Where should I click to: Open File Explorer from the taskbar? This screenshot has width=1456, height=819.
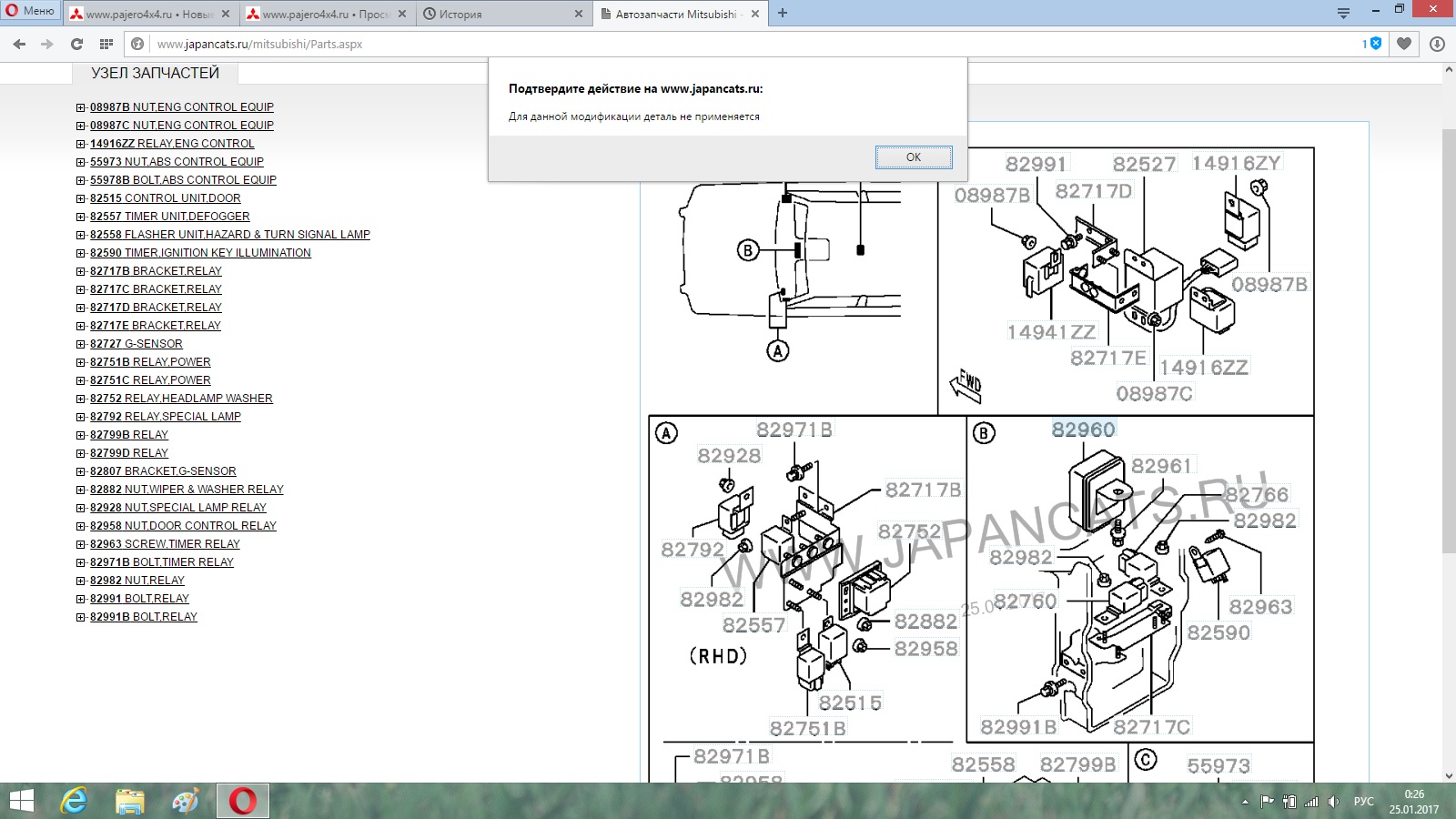pyautogui.click(x=130, y=801)
